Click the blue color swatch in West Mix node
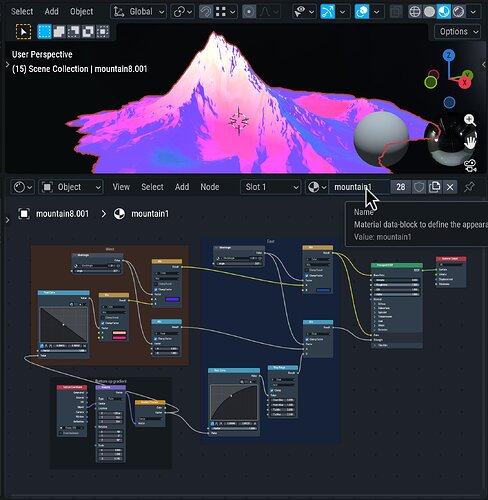The width and height of the screenshot is (488, 500). (172, 299)
